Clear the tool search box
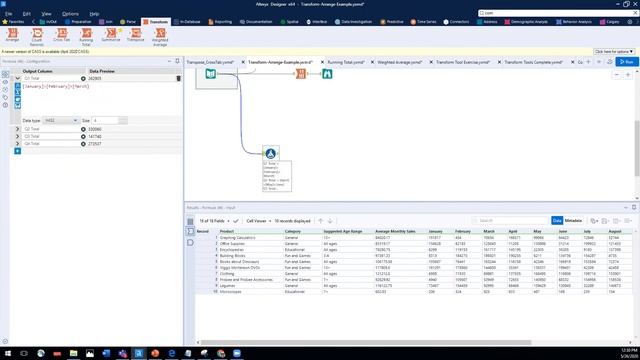Image resolution: width=640 pixels, height=360 pixels. coord(635,13)
